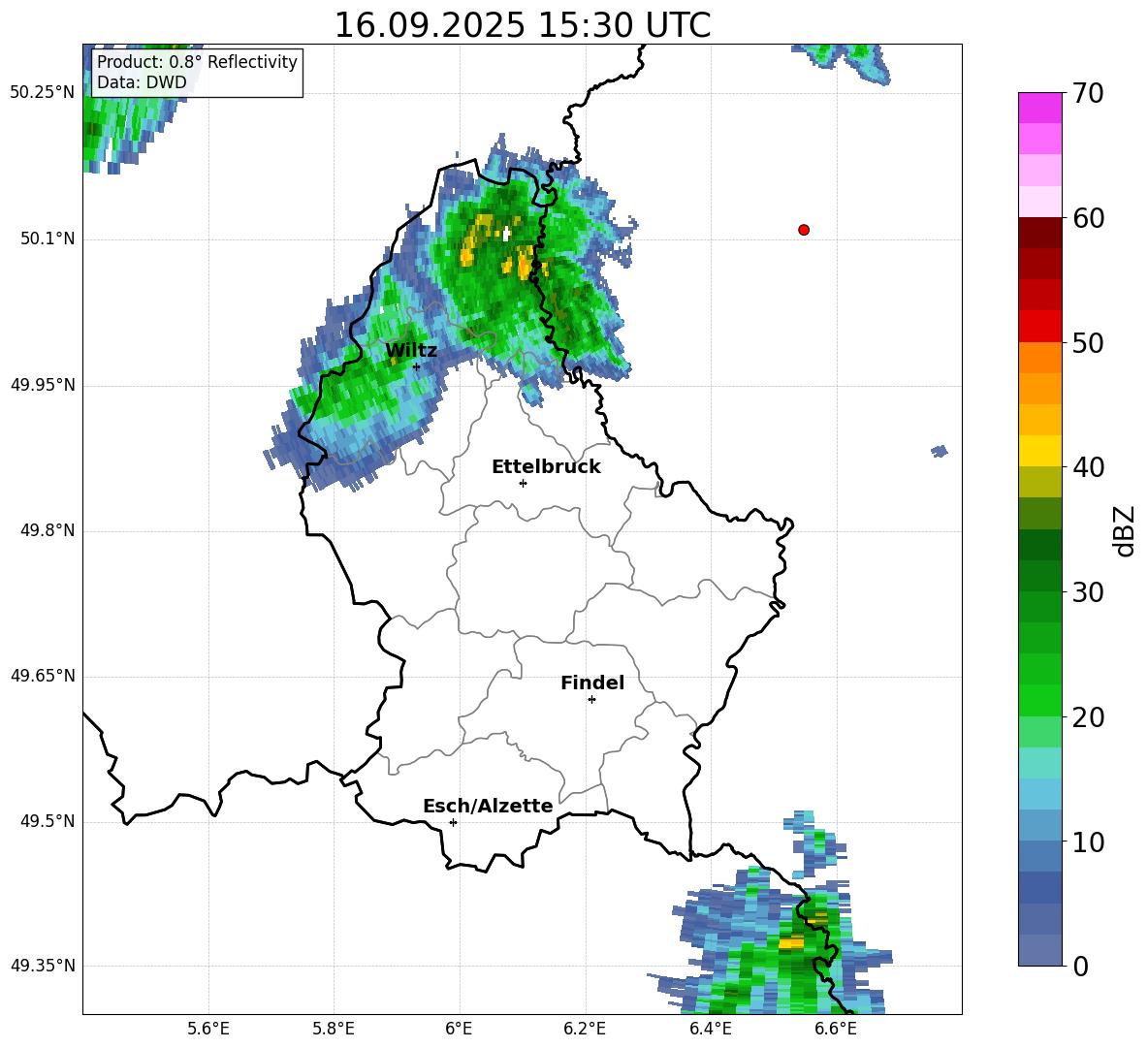Viewport: 1148px width, 1048px height.
Task: Click the 70 tick on colorbar
Action: [x=1088, y=93]
